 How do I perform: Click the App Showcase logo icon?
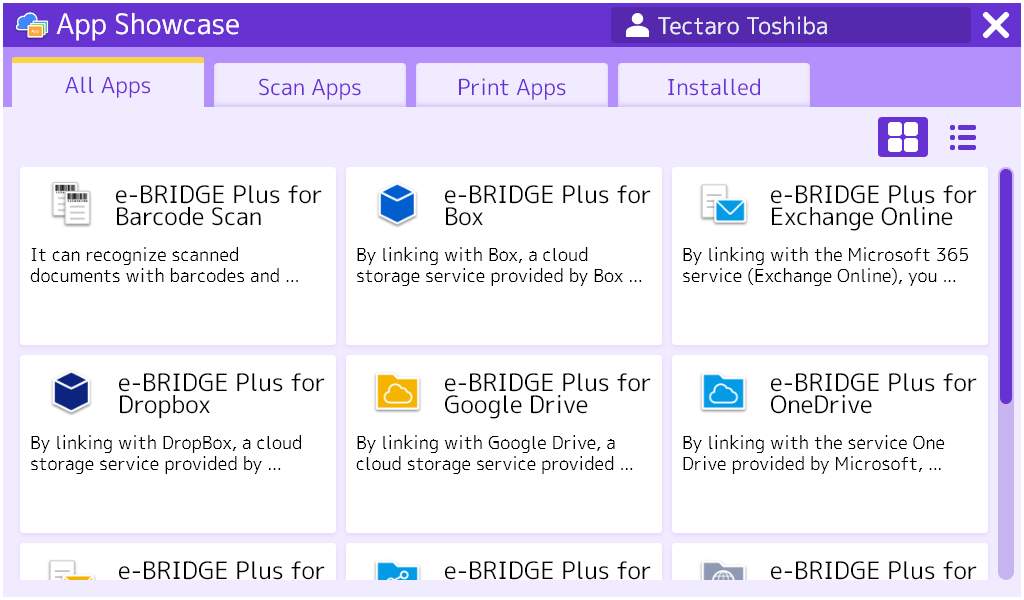pos(32,25)
